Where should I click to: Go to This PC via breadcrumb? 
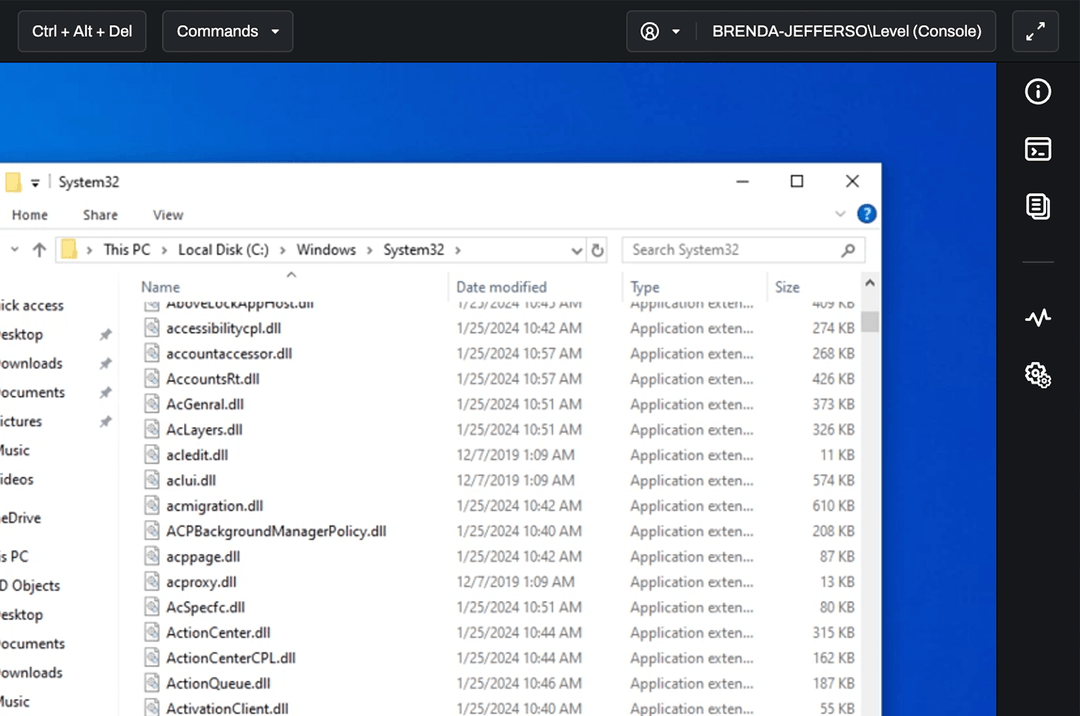(x=127, y=249)
